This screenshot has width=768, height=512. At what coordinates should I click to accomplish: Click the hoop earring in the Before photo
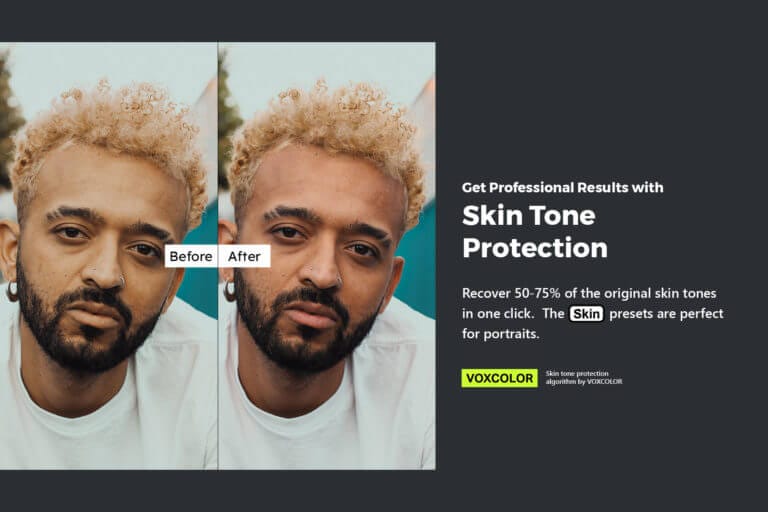tap(12, 292)
